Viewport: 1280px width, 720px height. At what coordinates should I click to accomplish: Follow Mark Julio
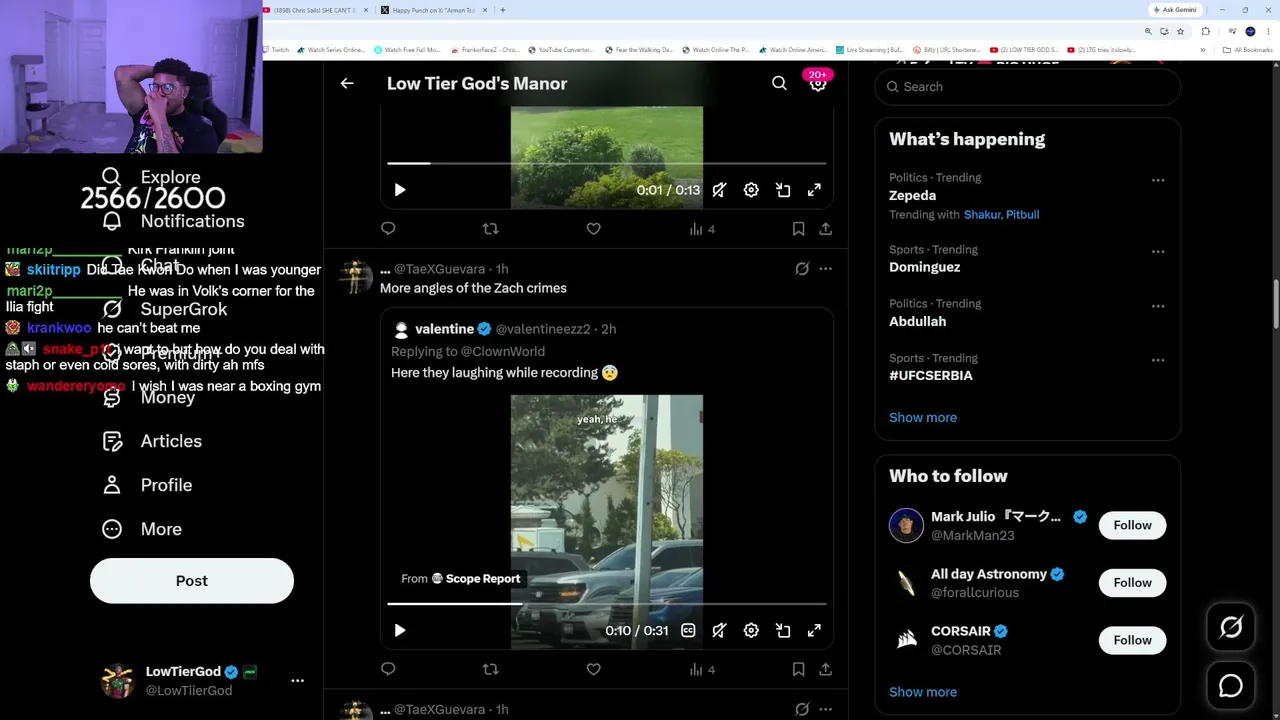point(1132,525)
